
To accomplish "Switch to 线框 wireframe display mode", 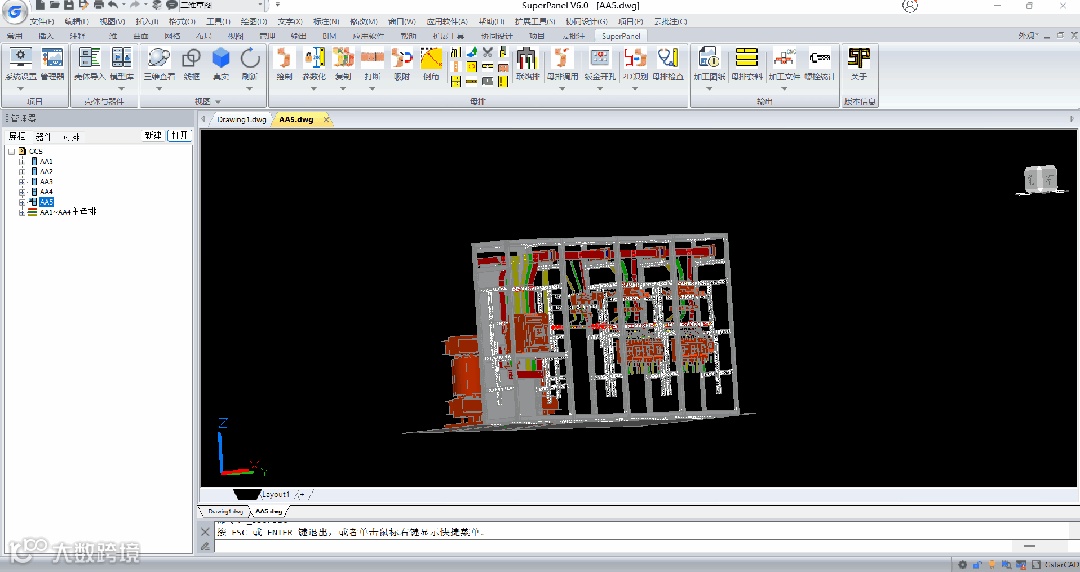I will 191,63.
